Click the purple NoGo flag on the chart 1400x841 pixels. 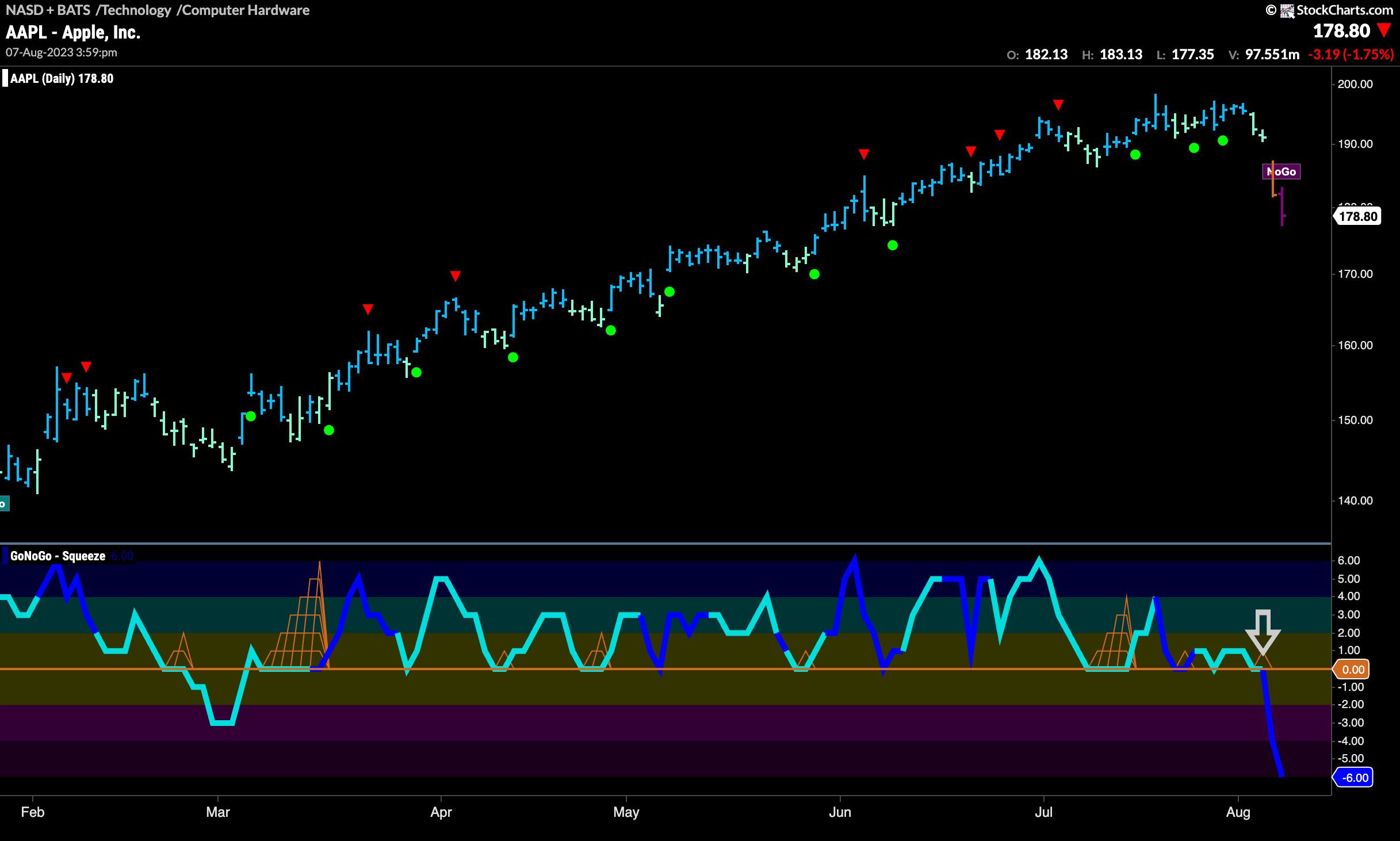tap(1281, 171)
